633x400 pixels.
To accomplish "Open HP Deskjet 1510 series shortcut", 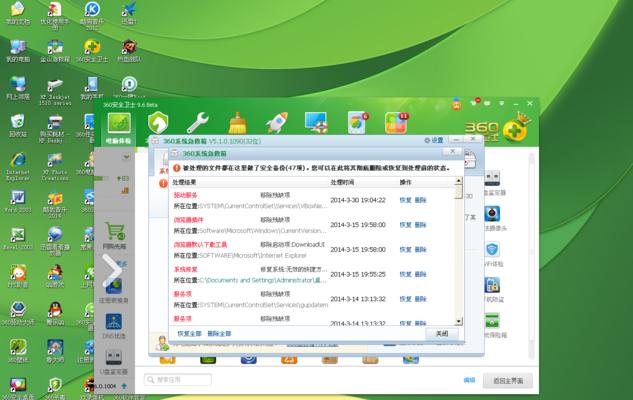I will tap(55, 91).
